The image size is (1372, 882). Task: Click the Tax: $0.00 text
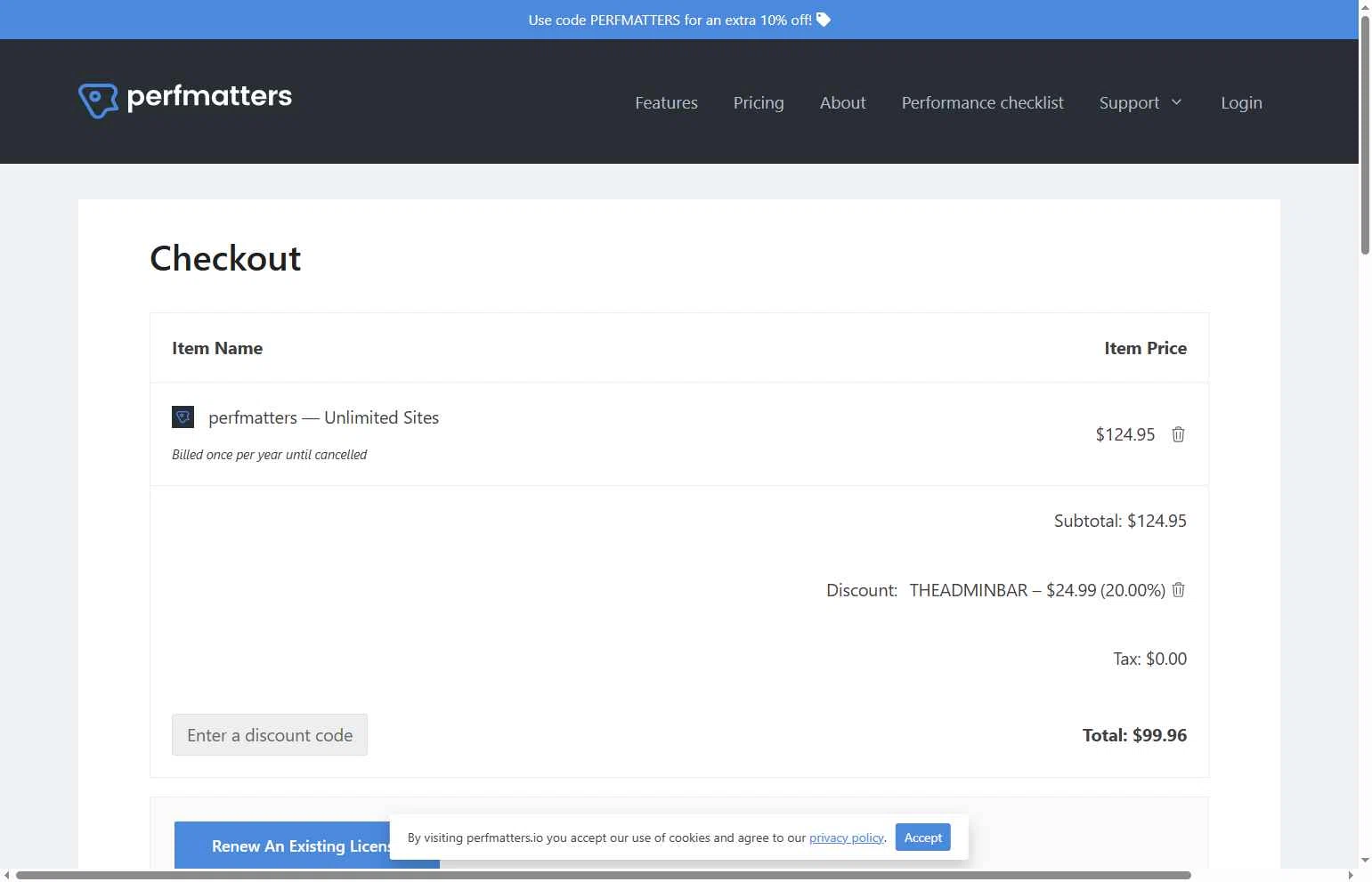[1149, 659]
